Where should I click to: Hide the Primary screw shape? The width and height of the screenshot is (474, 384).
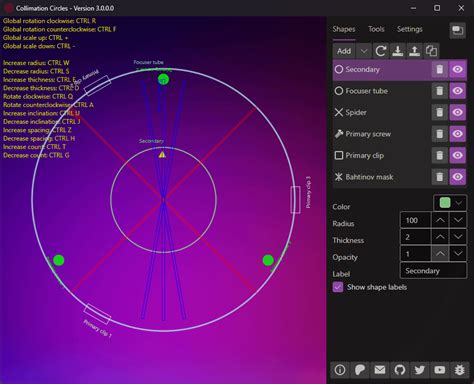(457, 134)
